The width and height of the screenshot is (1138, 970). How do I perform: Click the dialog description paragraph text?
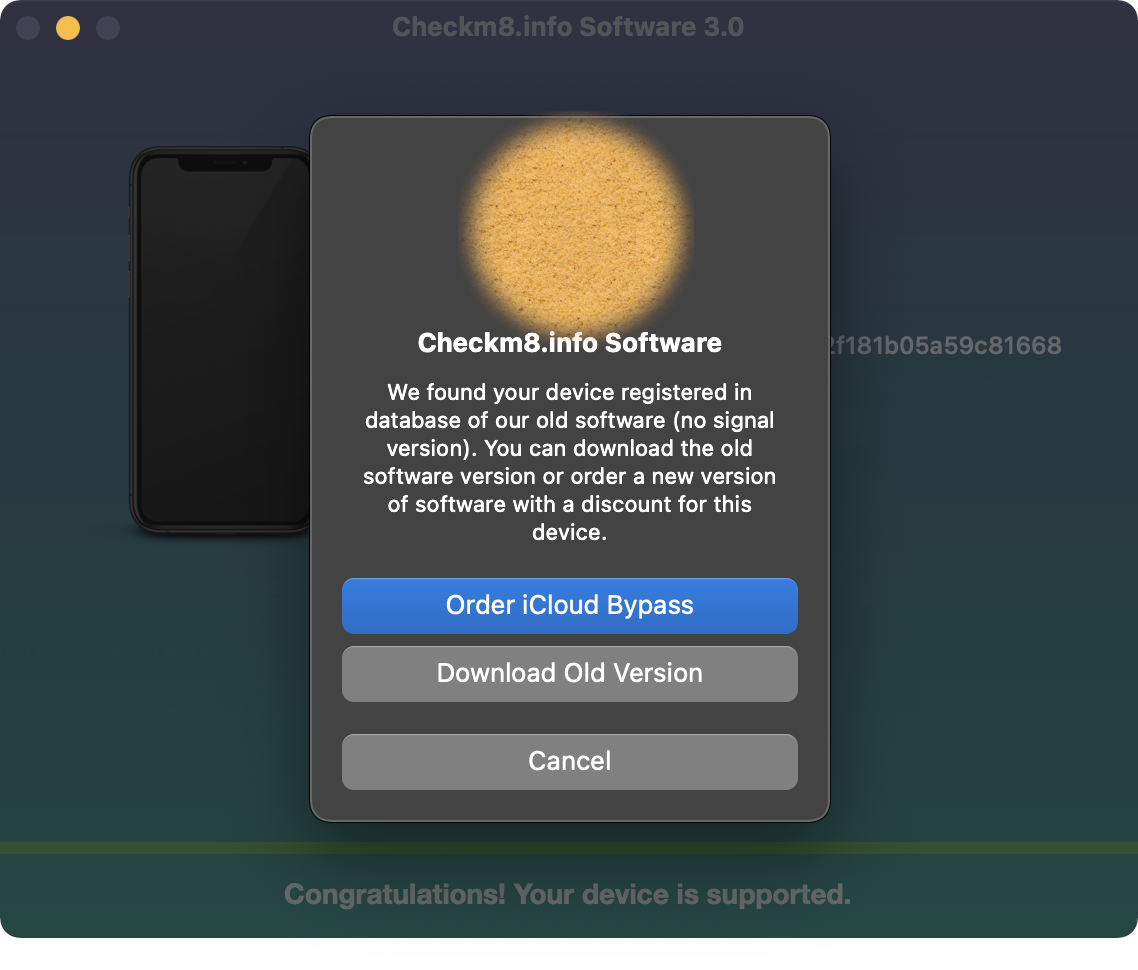tap(570, 462)
